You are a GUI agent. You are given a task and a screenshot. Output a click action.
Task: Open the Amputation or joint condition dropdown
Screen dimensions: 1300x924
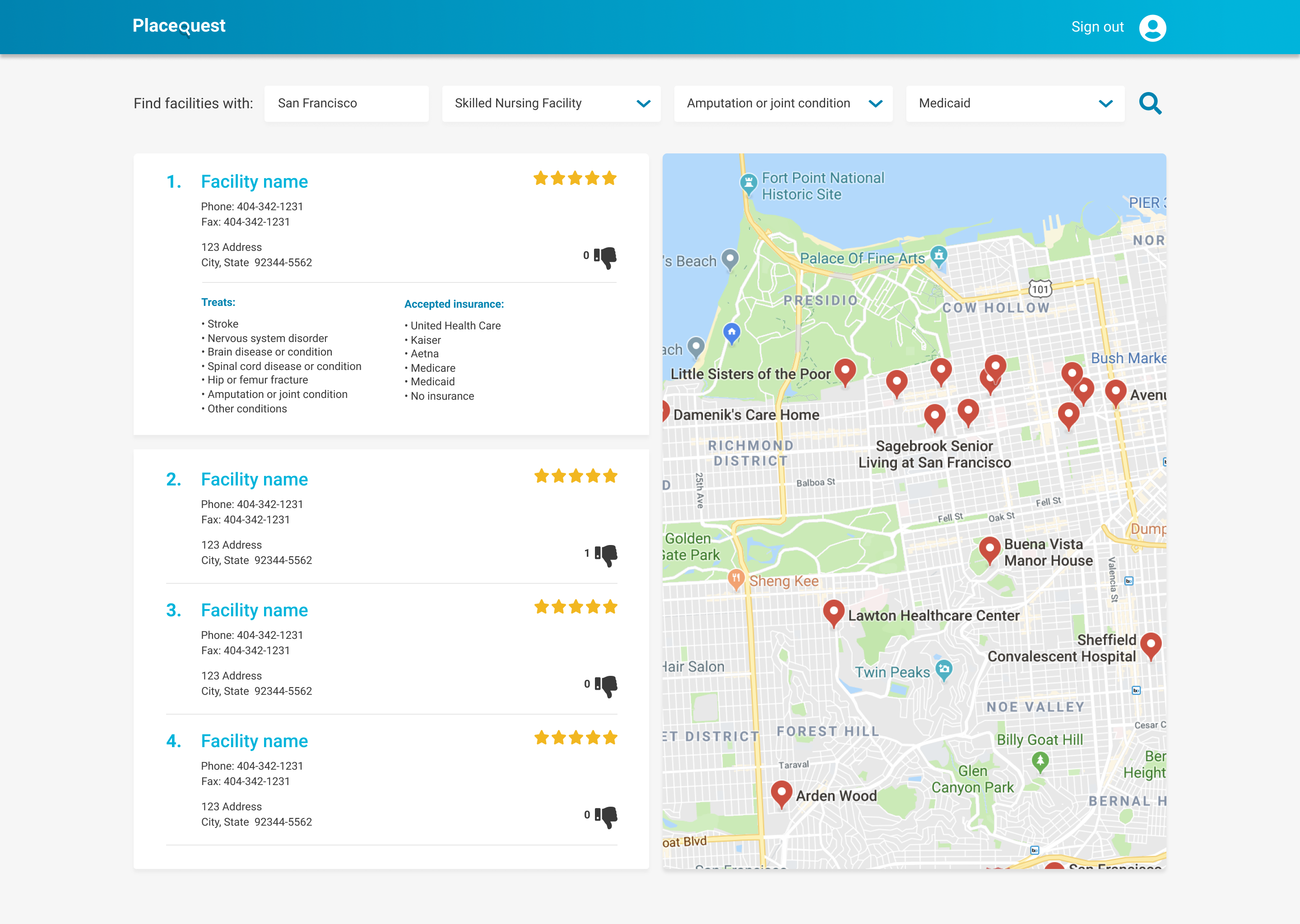(x=783, y=104)
